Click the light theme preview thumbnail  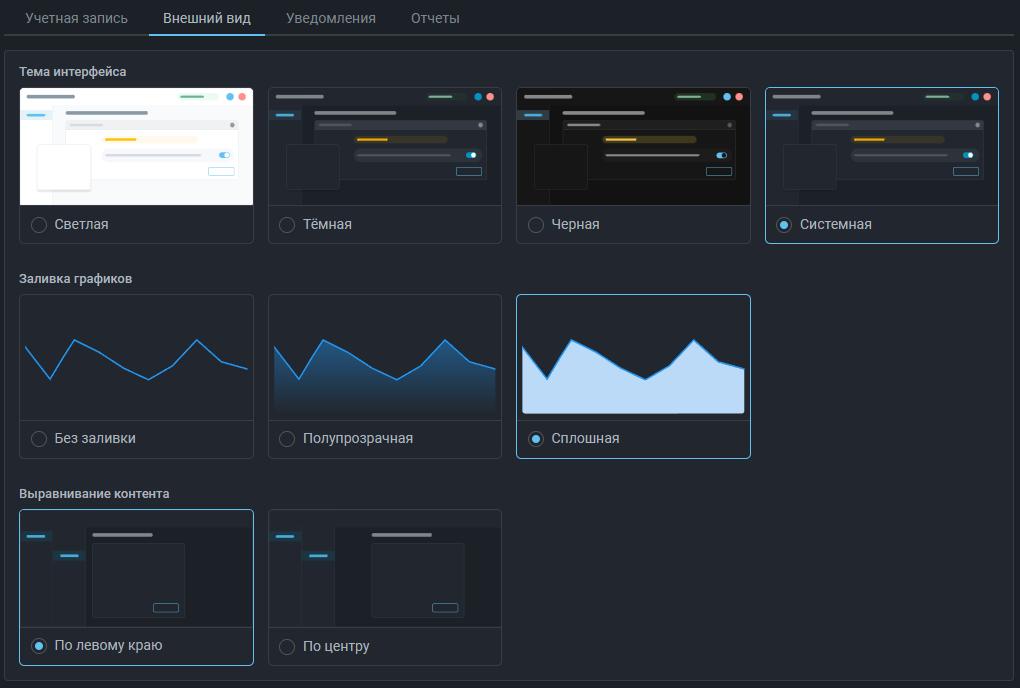(136, 146)
